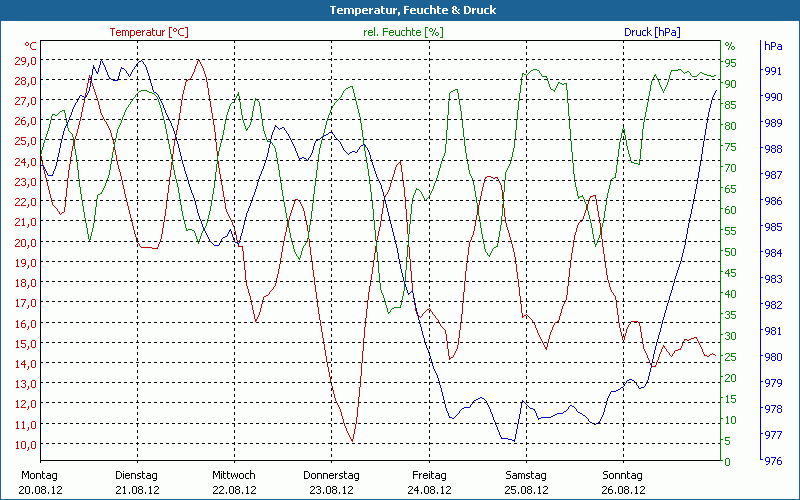Click the '987' pressure axis value

[x=773, y=175]
